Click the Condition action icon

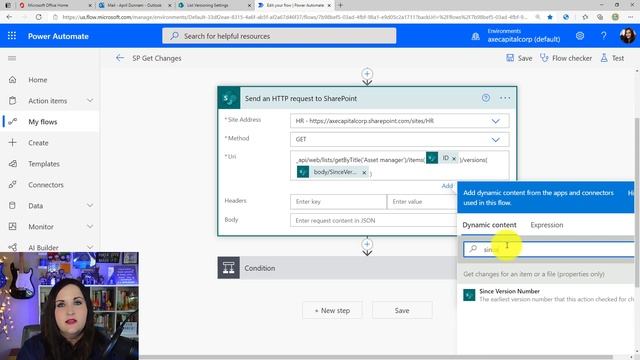[x=229, y=268]
